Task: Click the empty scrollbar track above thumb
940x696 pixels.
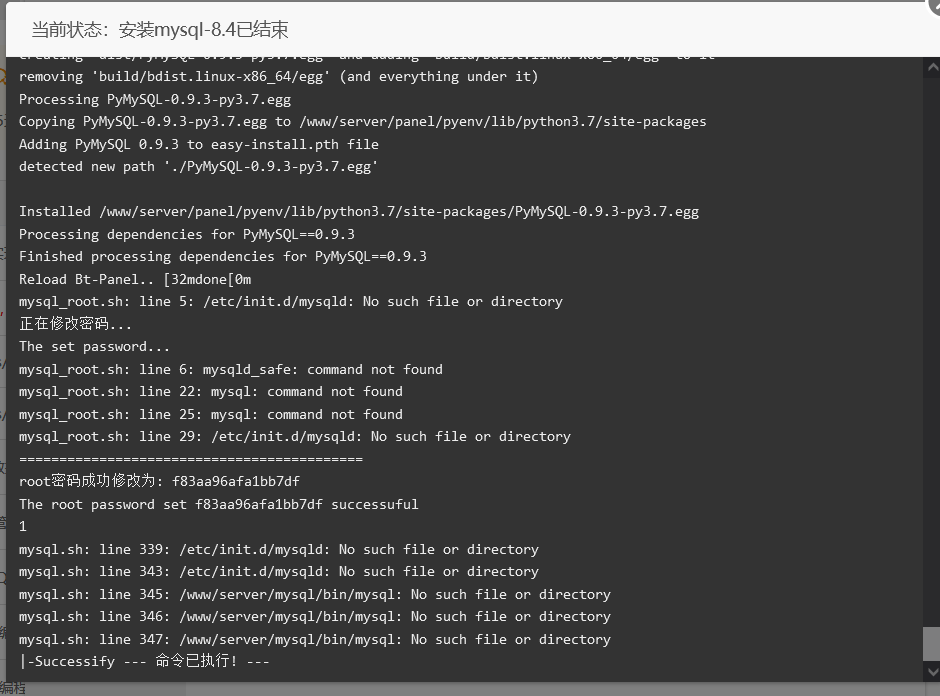Action: (x=931, y=351)
